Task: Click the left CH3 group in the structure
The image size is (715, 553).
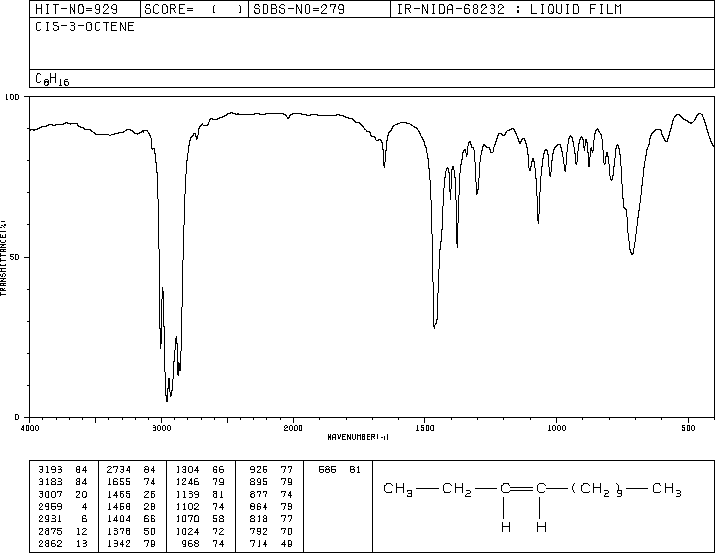Action: (398, 489)
